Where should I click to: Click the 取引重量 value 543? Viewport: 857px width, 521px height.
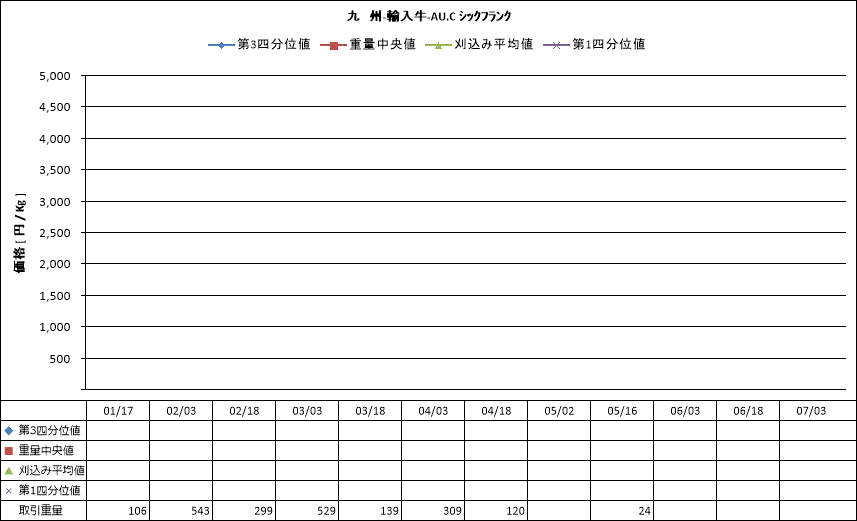201,511
